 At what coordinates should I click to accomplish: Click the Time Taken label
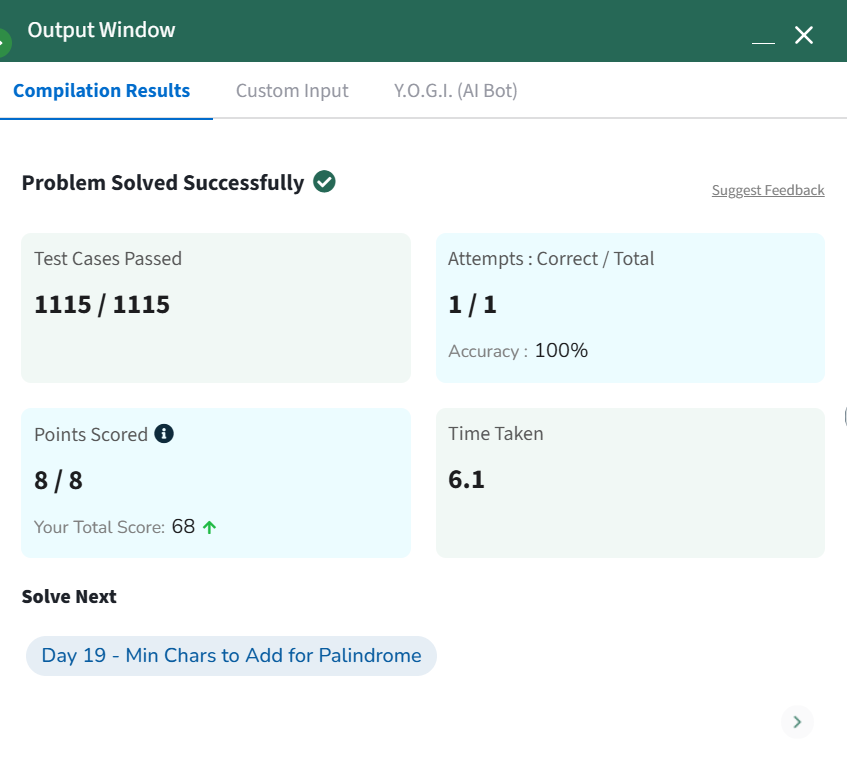(x=496, y=434)
